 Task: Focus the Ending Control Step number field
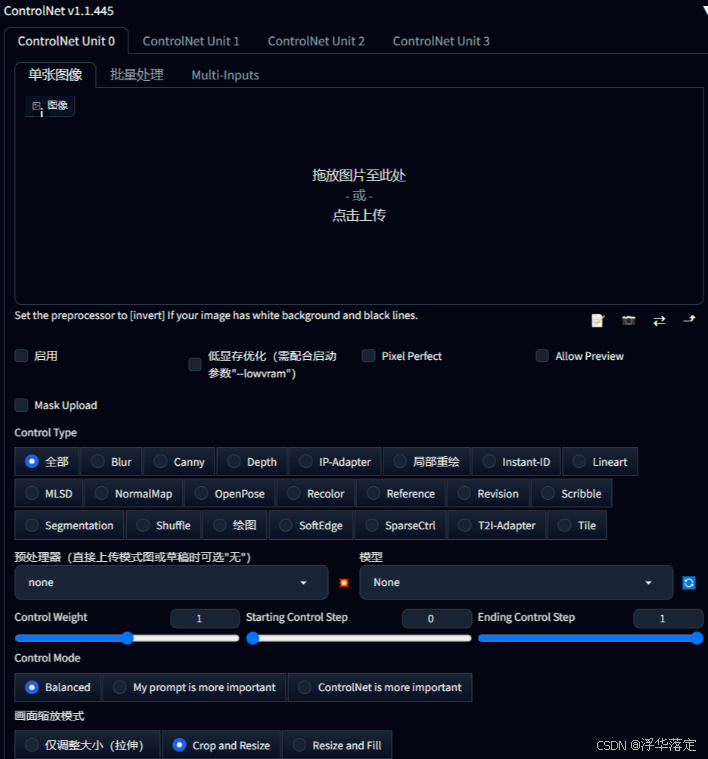coord(668,618)
